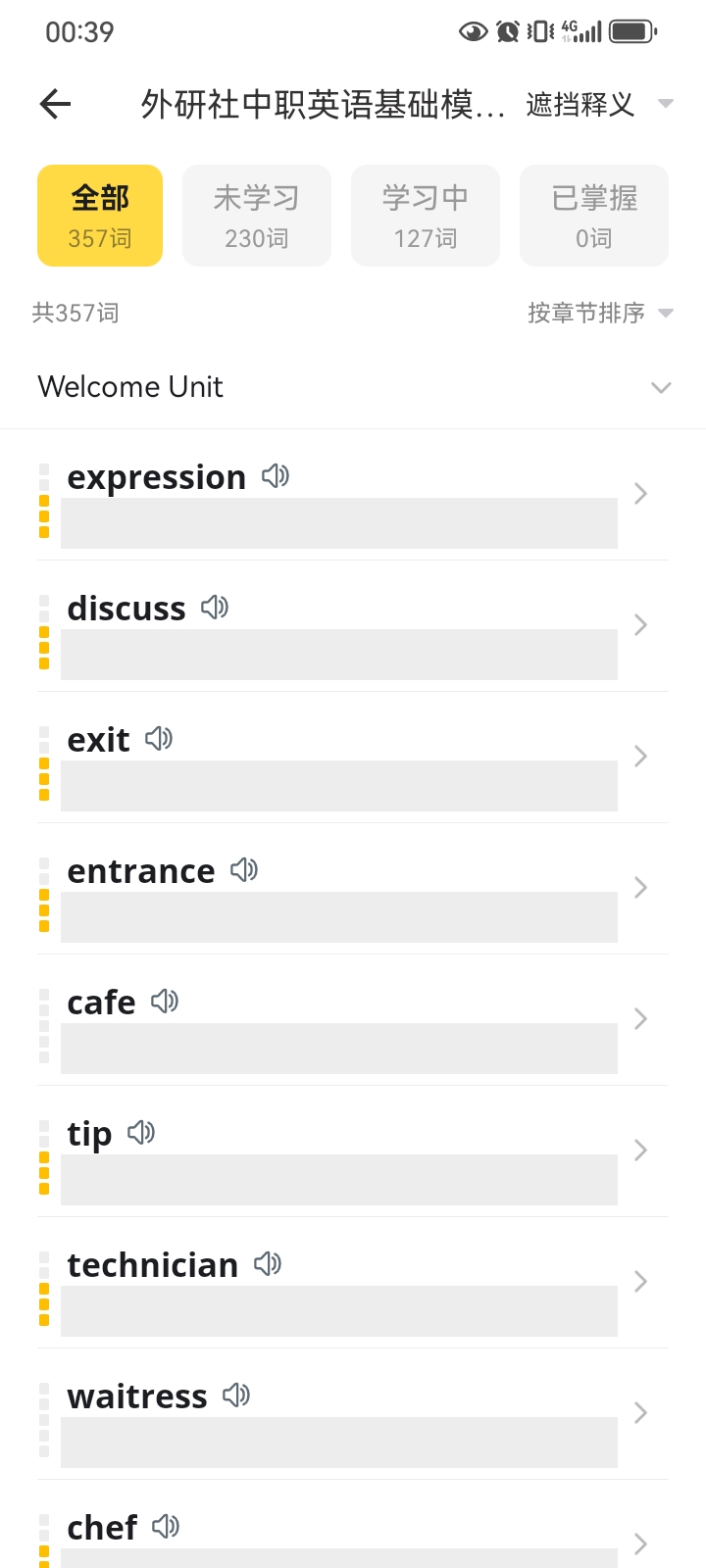Image resolution: width=706 pixels, height=1568 pixels.
Task: Play pronunciation audio for entrance
Action: (244, 870)
